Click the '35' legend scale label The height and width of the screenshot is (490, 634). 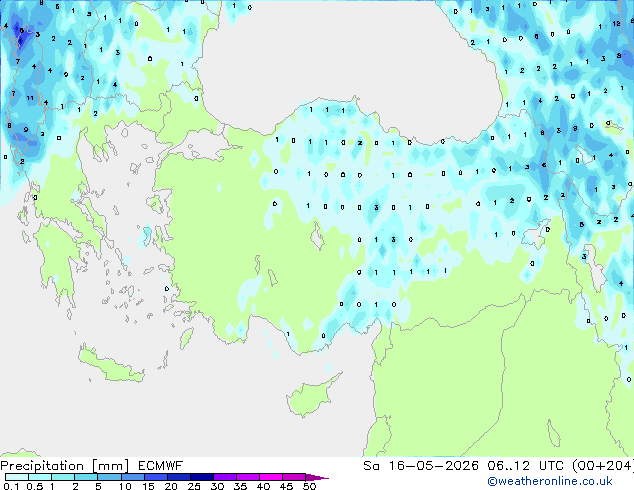(x=240, y=486)
